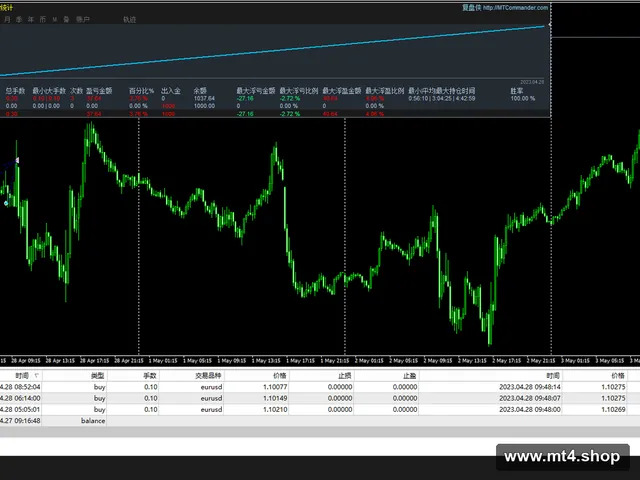640x480 pixels.
Task: Select the trade row opened at 05:05:01
Action: click(320, 409)
